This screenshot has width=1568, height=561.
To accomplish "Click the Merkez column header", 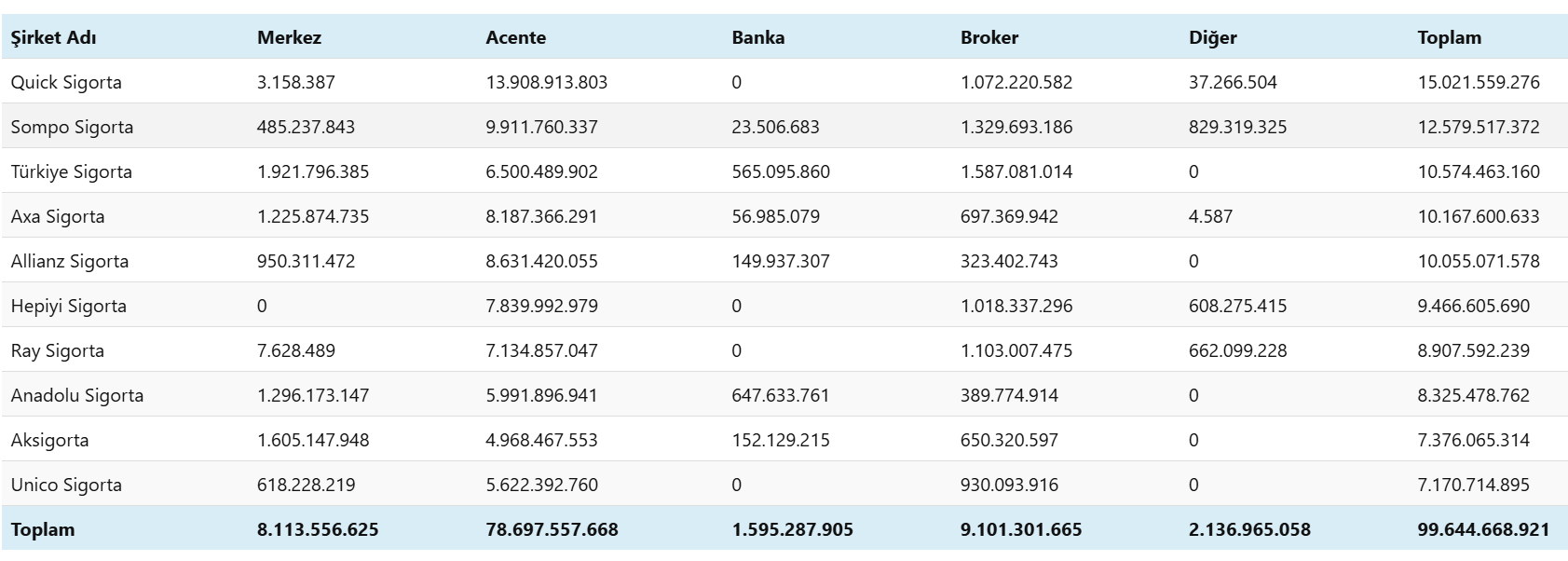I will click(x=289, y=37).
